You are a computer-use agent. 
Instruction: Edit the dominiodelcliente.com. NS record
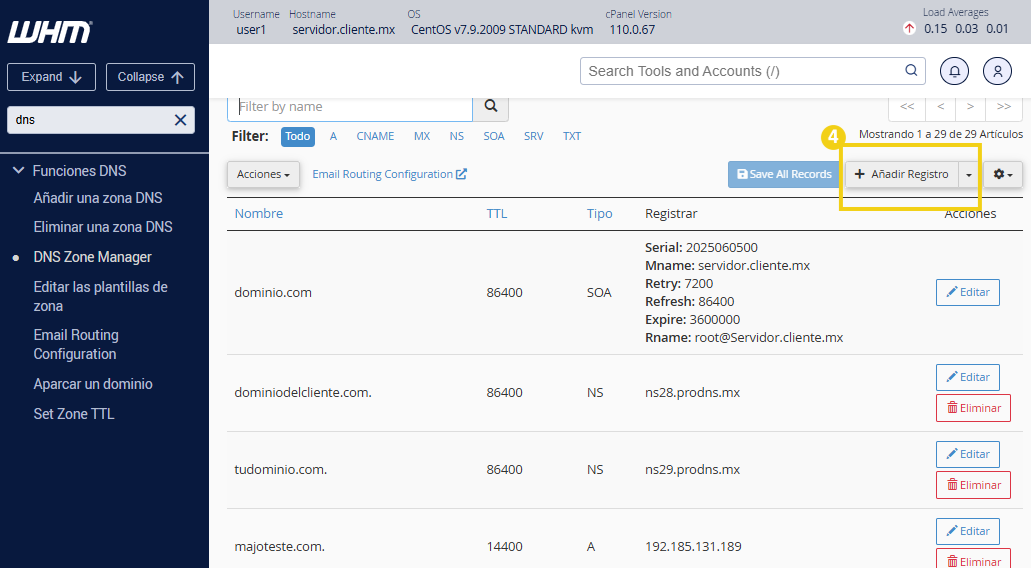(968, 377)
